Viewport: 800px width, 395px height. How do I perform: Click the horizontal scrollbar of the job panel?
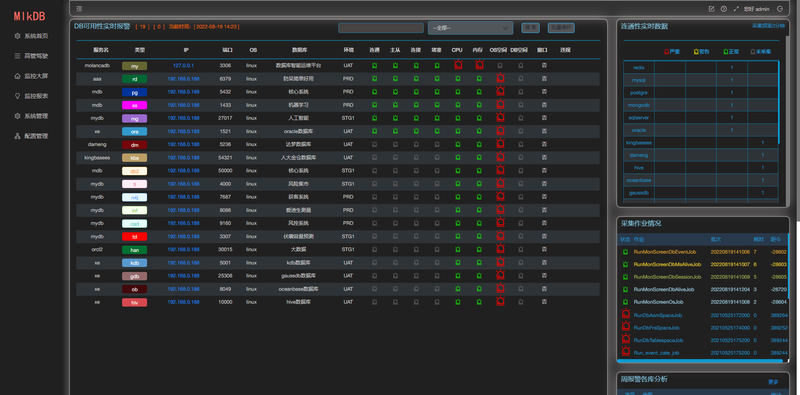click(x=699, y=361)
